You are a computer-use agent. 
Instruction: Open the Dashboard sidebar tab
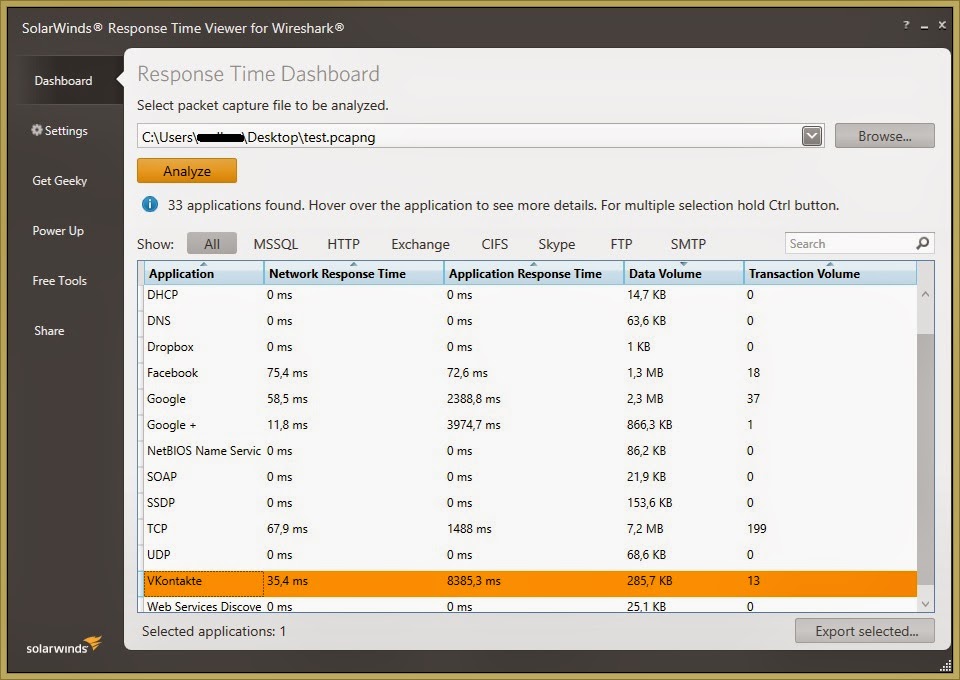63,81
